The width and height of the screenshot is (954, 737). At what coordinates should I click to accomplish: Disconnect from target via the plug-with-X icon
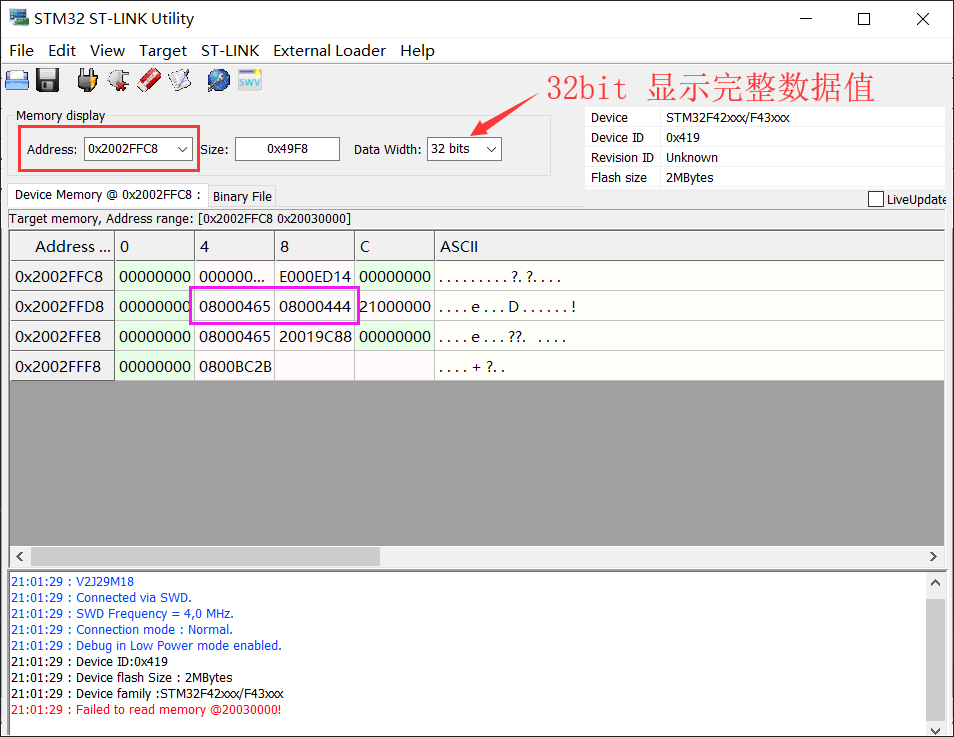[118, 80]
